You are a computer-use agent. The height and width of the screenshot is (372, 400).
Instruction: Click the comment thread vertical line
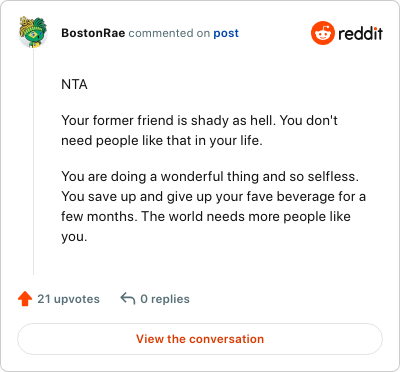coord(33,162)
